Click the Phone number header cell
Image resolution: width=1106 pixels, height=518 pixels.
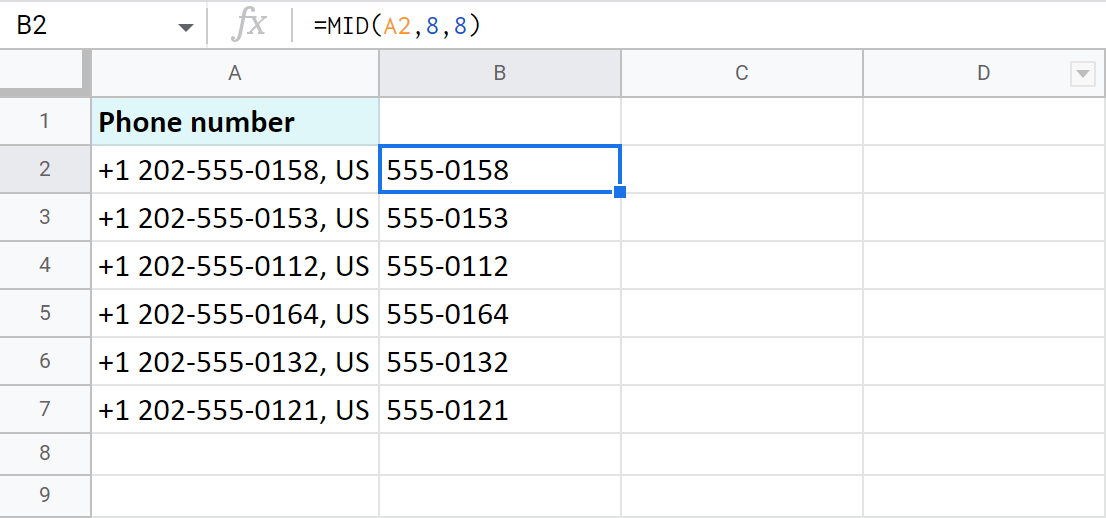pos(235,122)
